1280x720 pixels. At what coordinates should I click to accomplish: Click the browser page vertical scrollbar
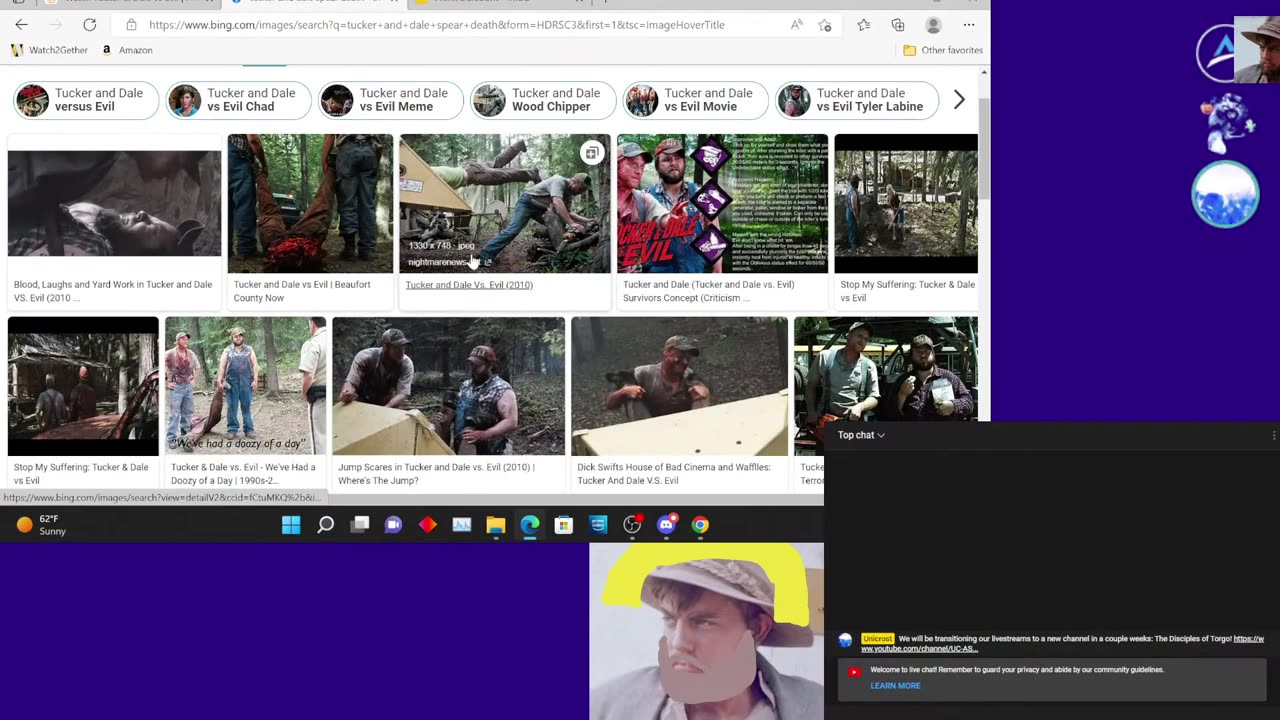(x=984, y=150)
